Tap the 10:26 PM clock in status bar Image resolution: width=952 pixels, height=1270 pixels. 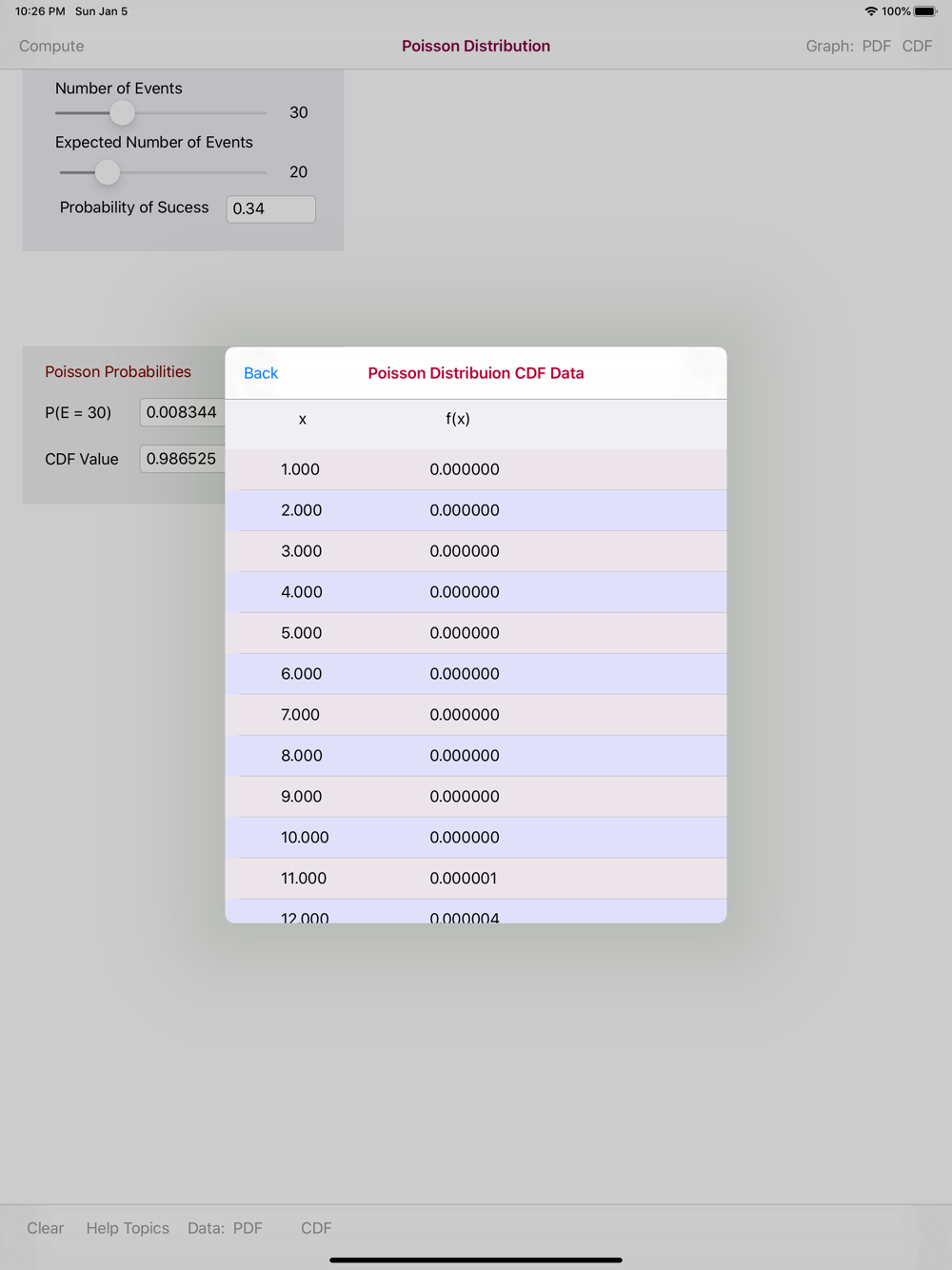40,11
